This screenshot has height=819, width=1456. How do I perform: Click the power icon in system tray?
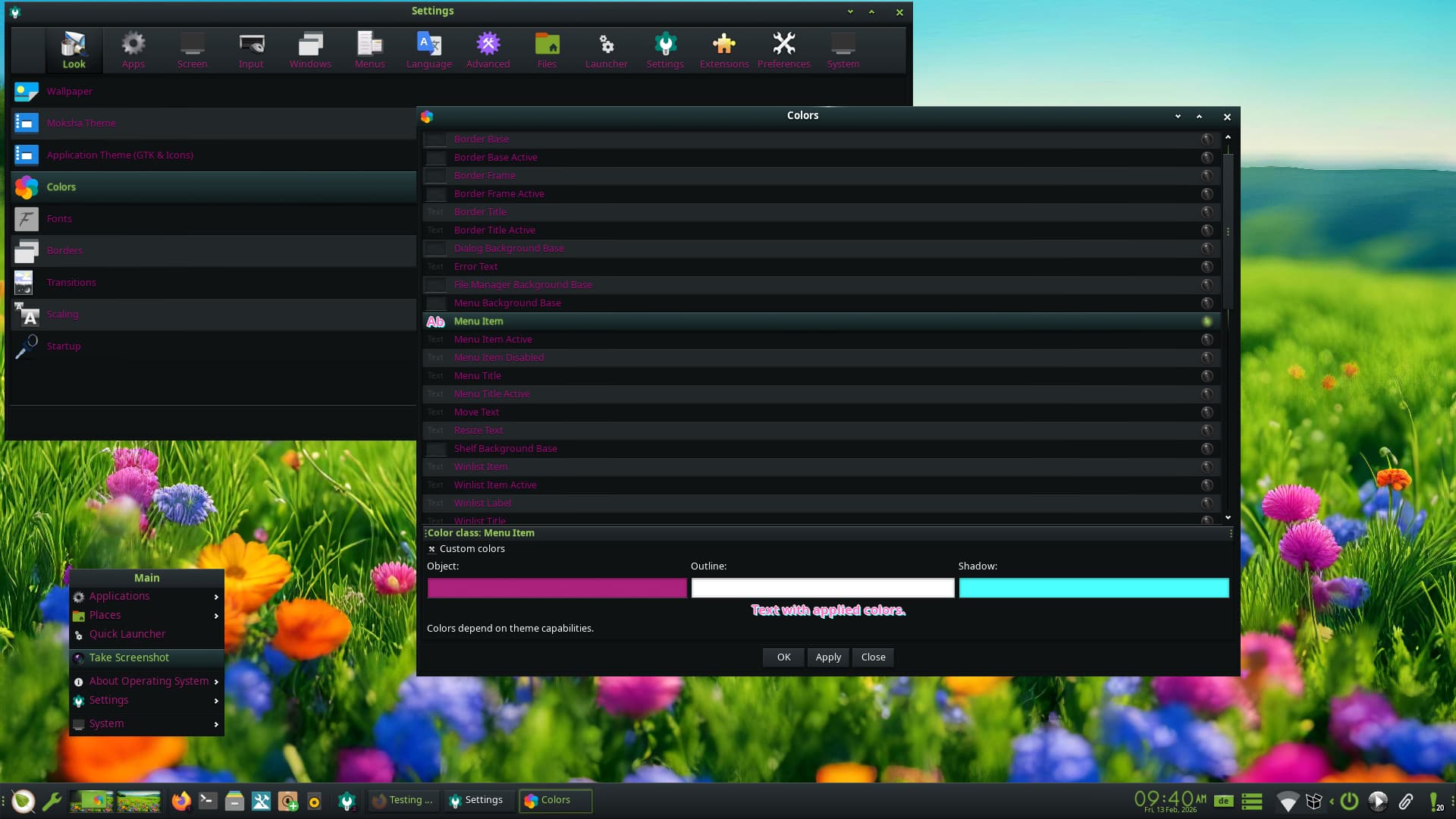pyautogui.click(x=1348, y=801)
